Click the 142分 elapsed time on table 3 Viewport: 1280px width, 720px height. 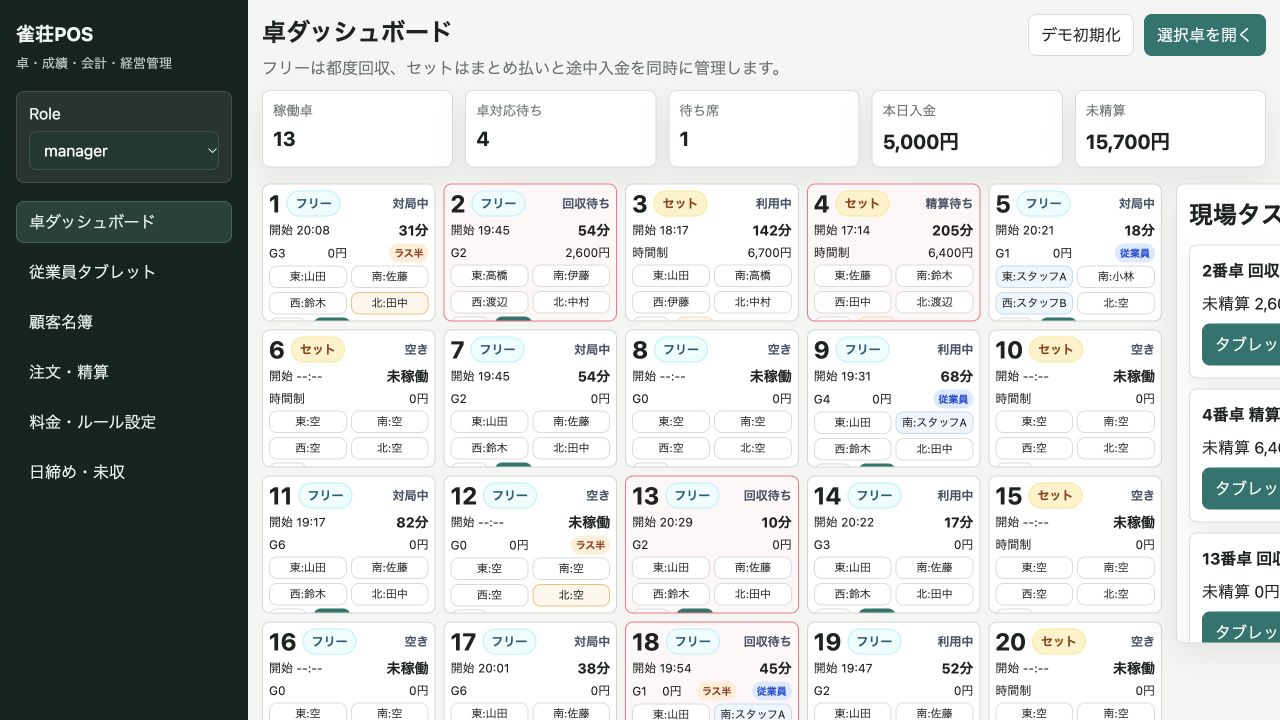[772, 230]
